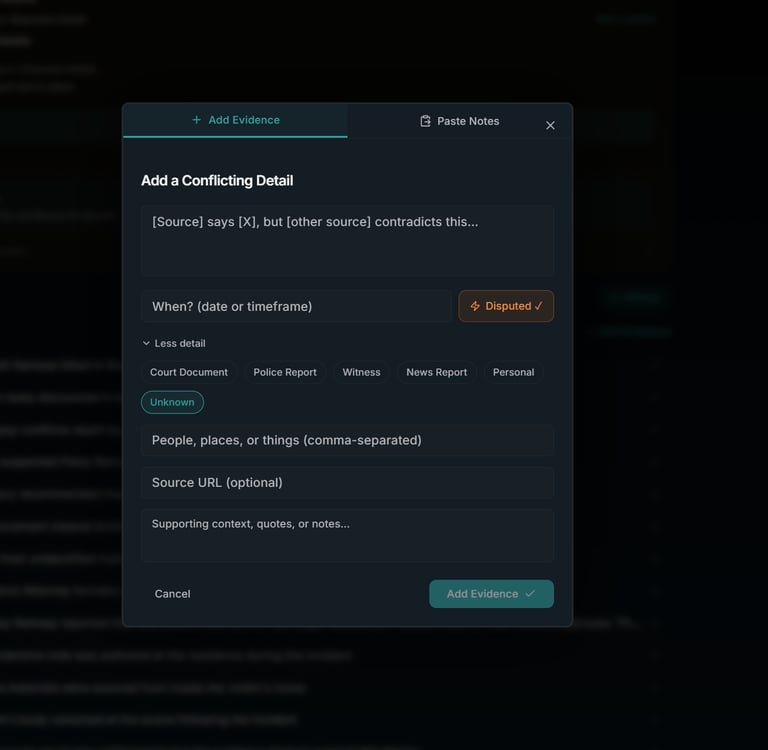Click the lightning bolt Disputed icon
This screenshot has height=750, width=768.
point(475,306)
